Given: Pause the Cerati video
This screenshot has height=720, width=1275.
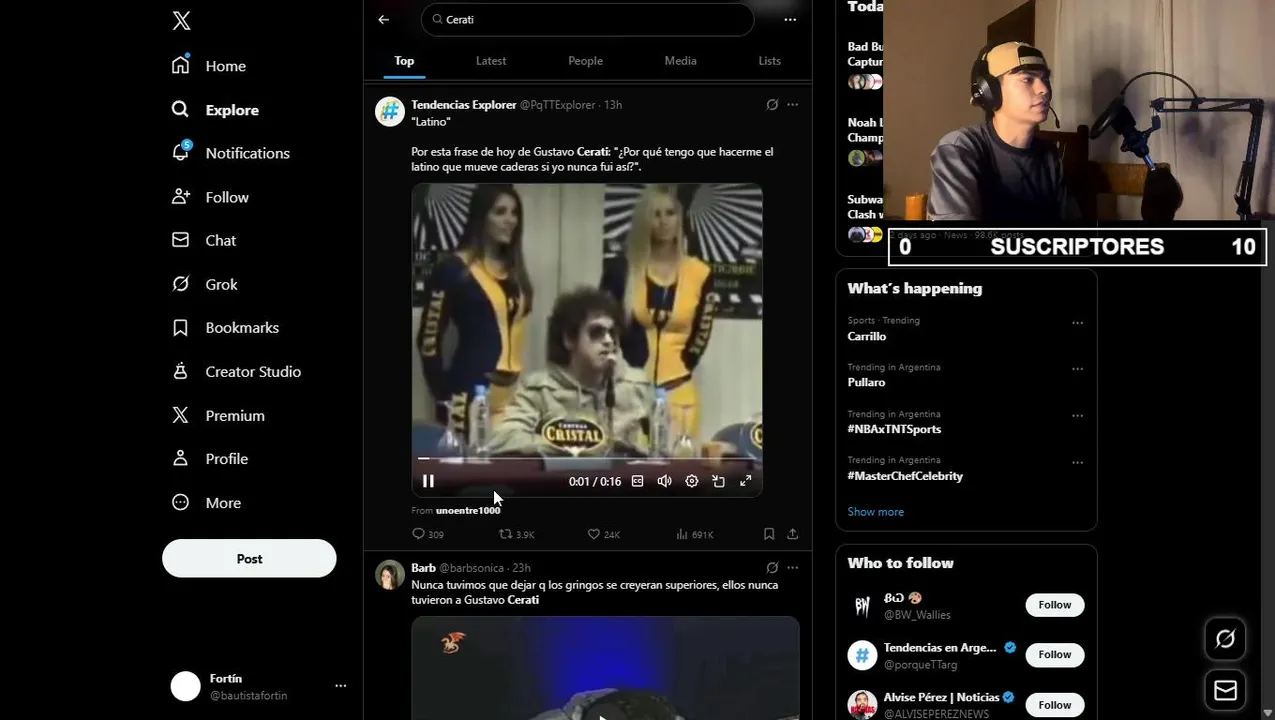Looking at the screenshot, I should [428, 481].
